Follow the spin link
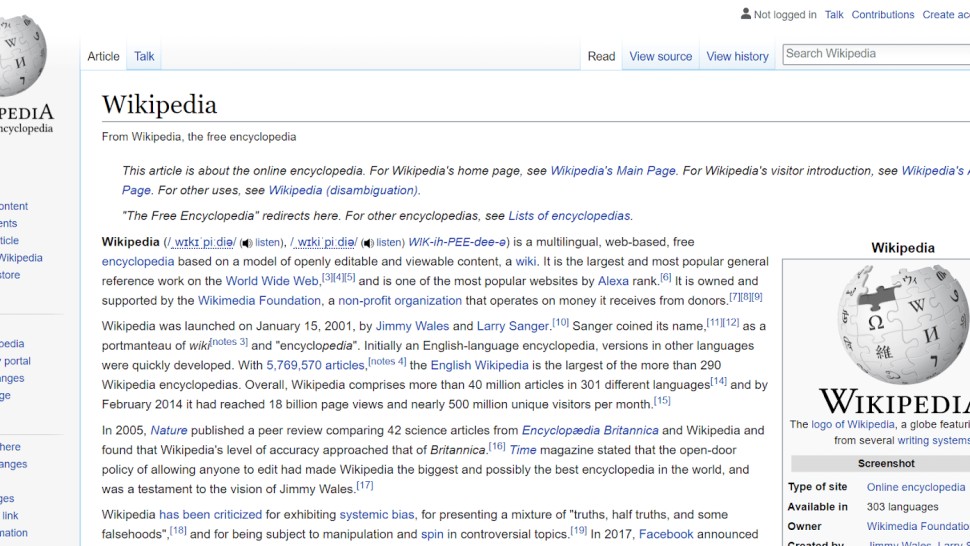Image resolution: width=970 pixels, height=546 pixels. click(x=432, y=534)
